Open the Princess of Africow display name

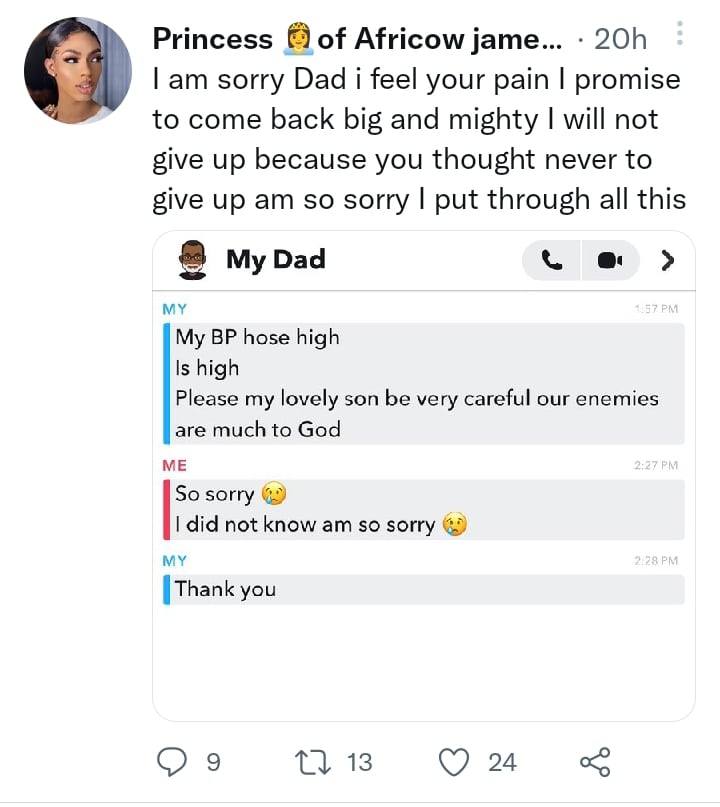click(x=357, y=39)
